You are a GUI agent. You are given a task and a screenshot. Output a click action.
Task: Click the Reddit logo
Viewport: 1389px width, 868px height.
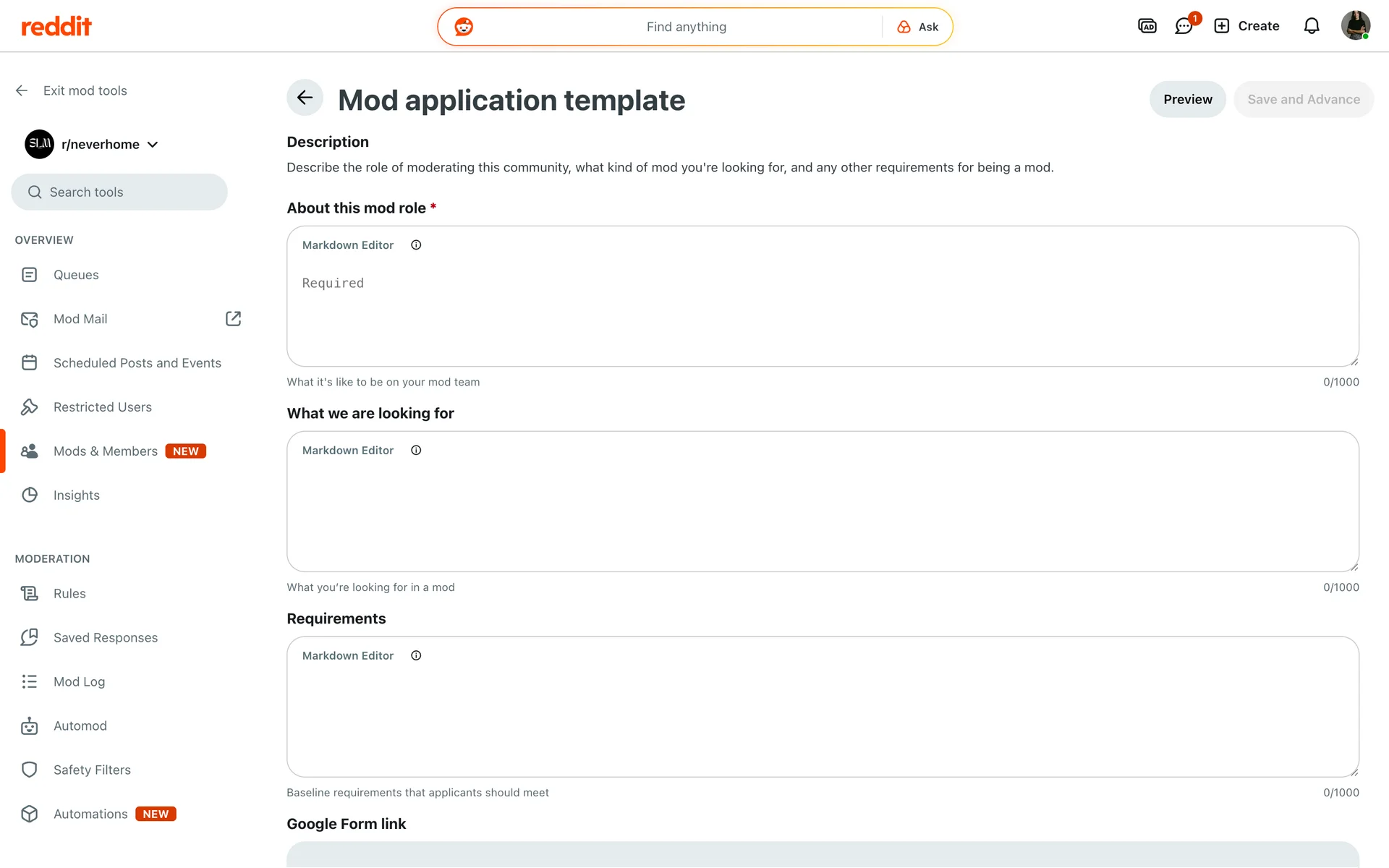coord(56,27)
